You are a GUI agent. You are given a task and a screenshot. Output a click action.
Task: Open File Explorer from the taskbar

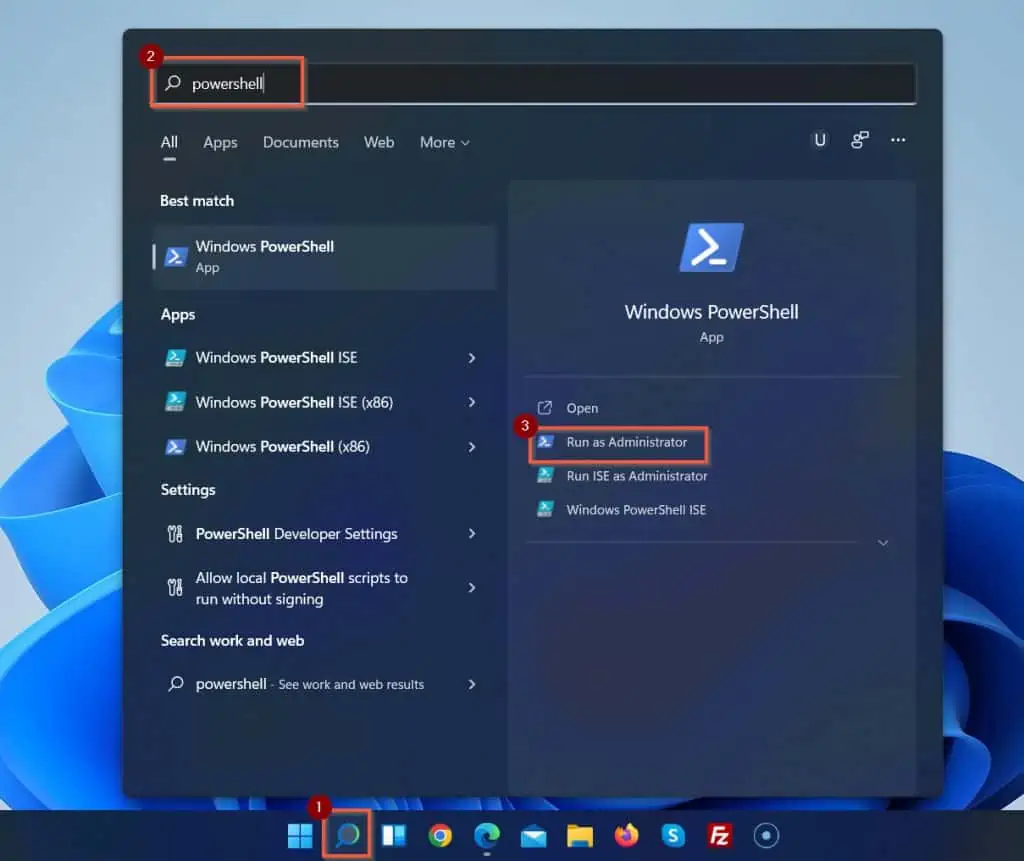(x=579, y=835)
